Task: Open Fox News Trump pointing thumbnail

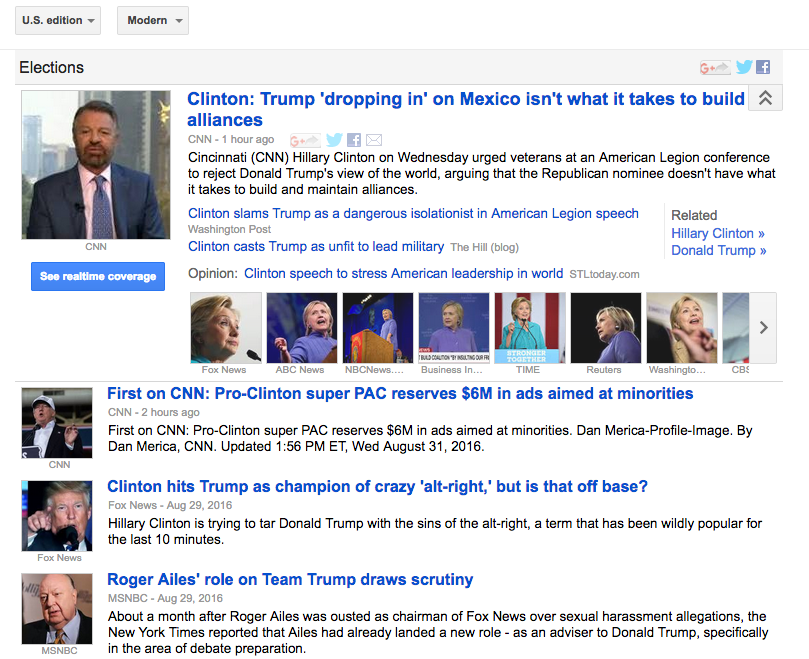Action: (x=57, y=516)
